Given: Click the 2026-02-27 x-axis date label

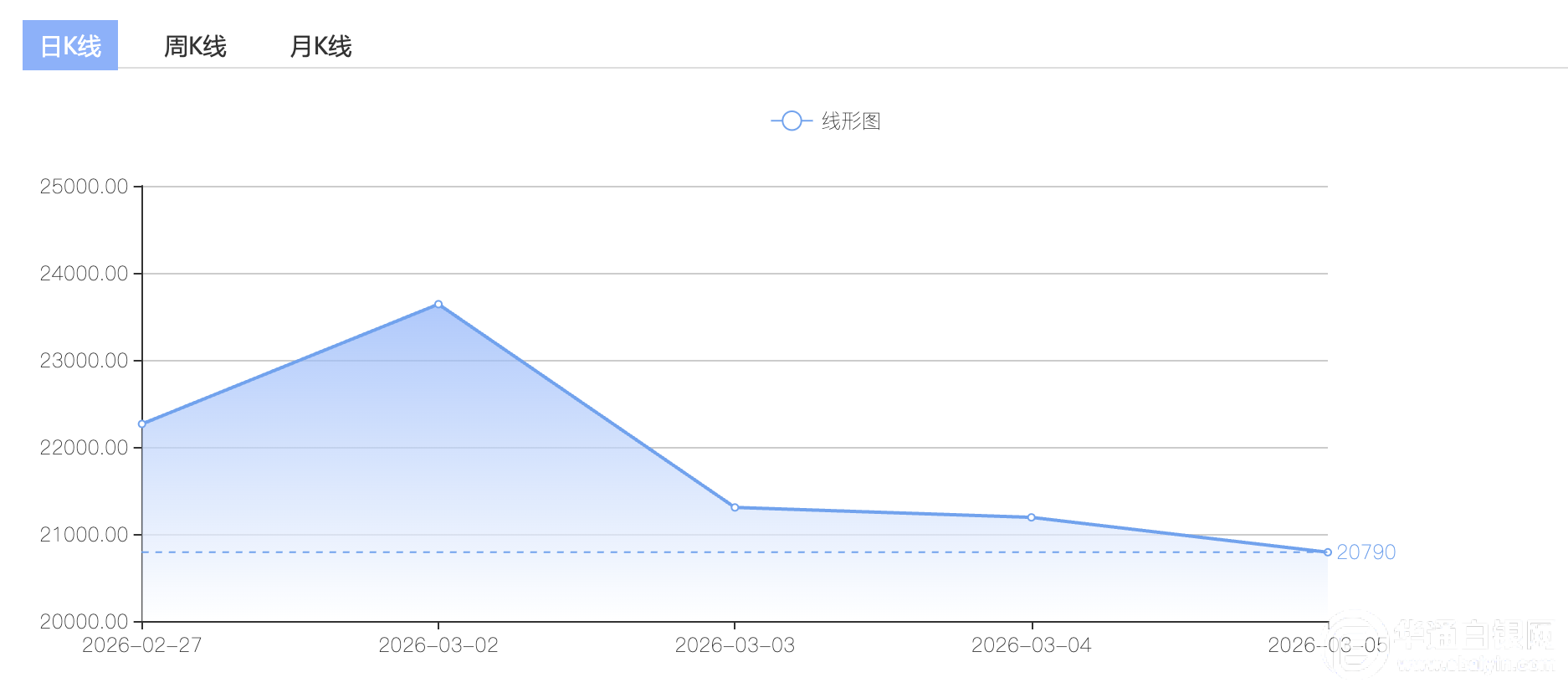Looking at the screenshot, I should pyautogui.click(x=142, y=645).
